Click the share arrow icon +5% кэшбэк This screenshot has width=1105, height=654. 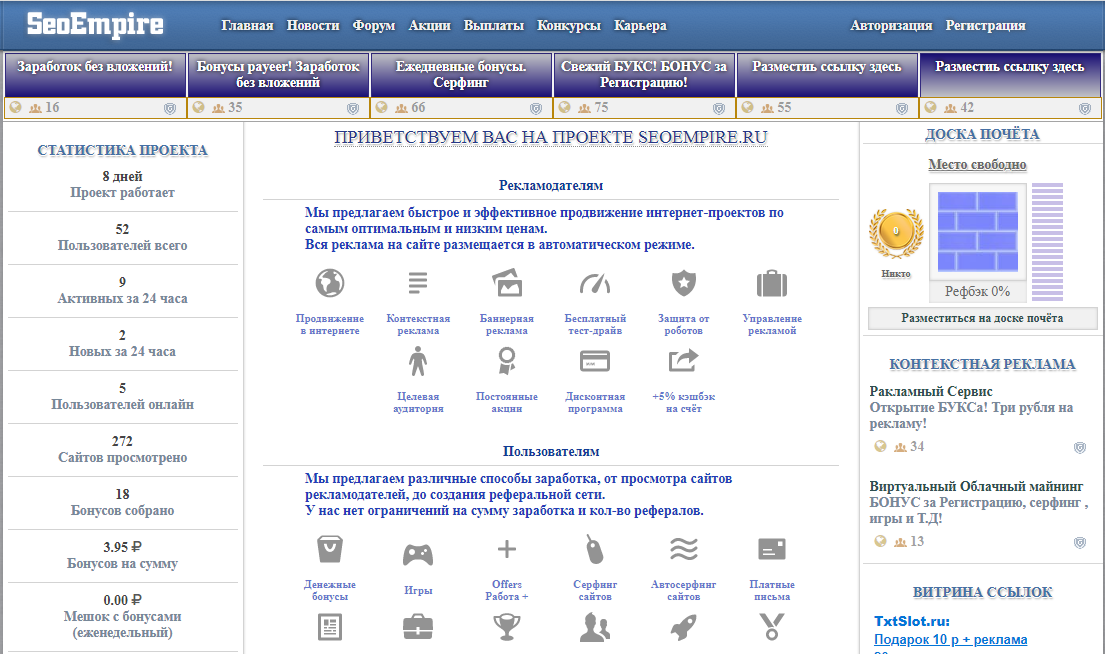click(x=683, y=360)
